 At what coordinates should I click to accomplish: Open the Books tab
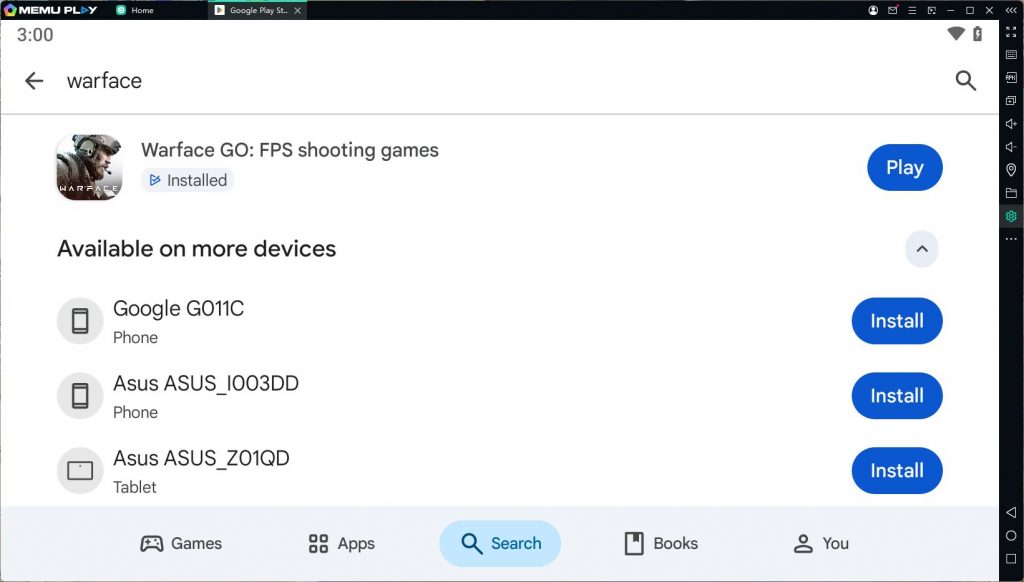click(660, 543)
